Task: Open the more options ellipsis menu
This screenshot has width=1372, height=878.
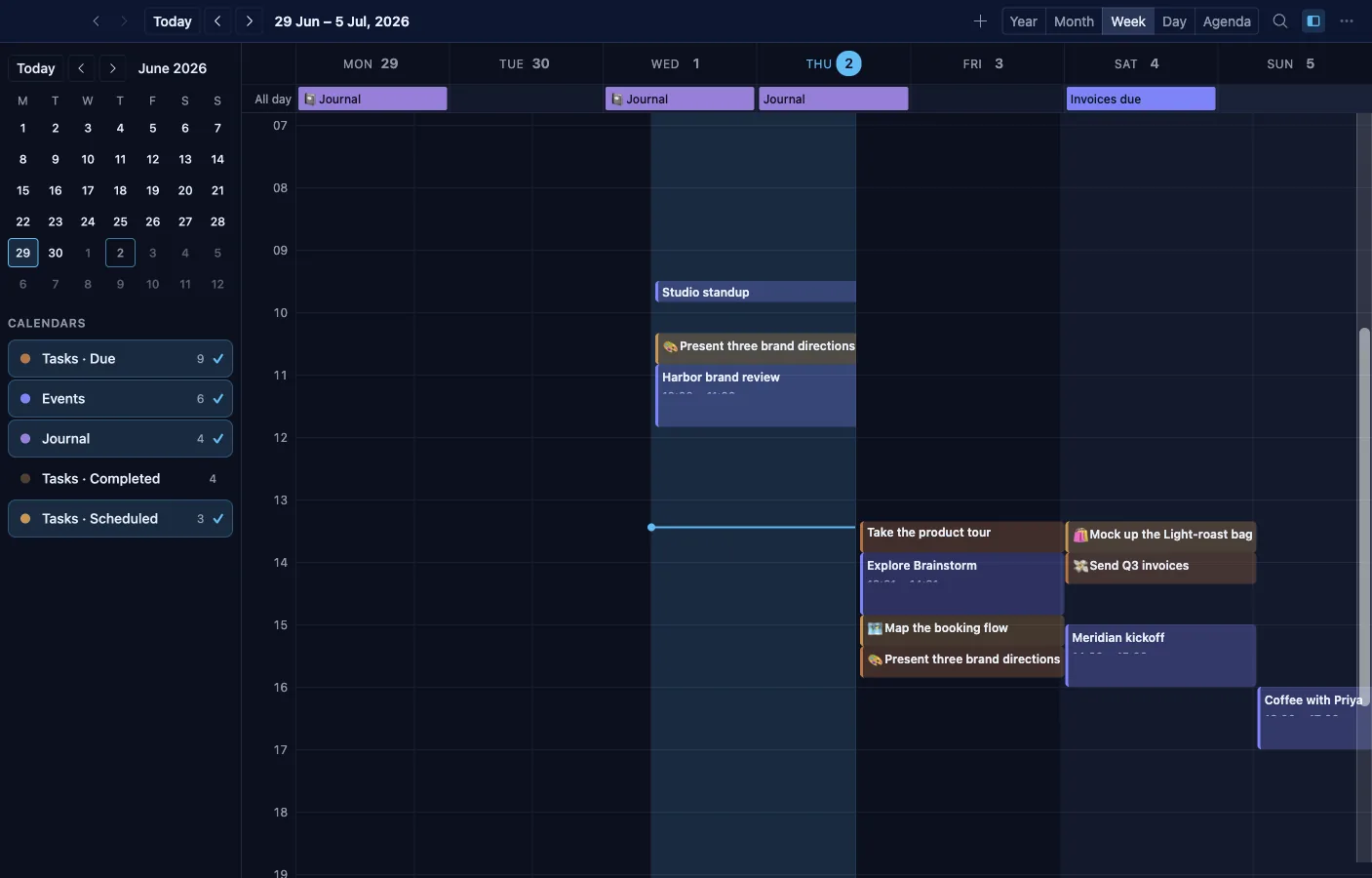Action: point(1347,21)
